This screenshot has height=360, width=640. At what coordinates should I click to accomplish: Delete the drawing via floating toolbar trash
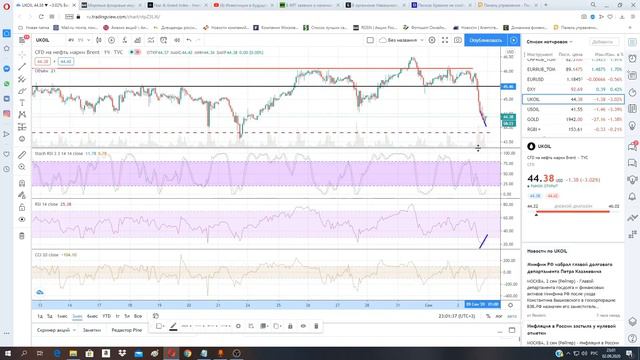pos(316,326)
